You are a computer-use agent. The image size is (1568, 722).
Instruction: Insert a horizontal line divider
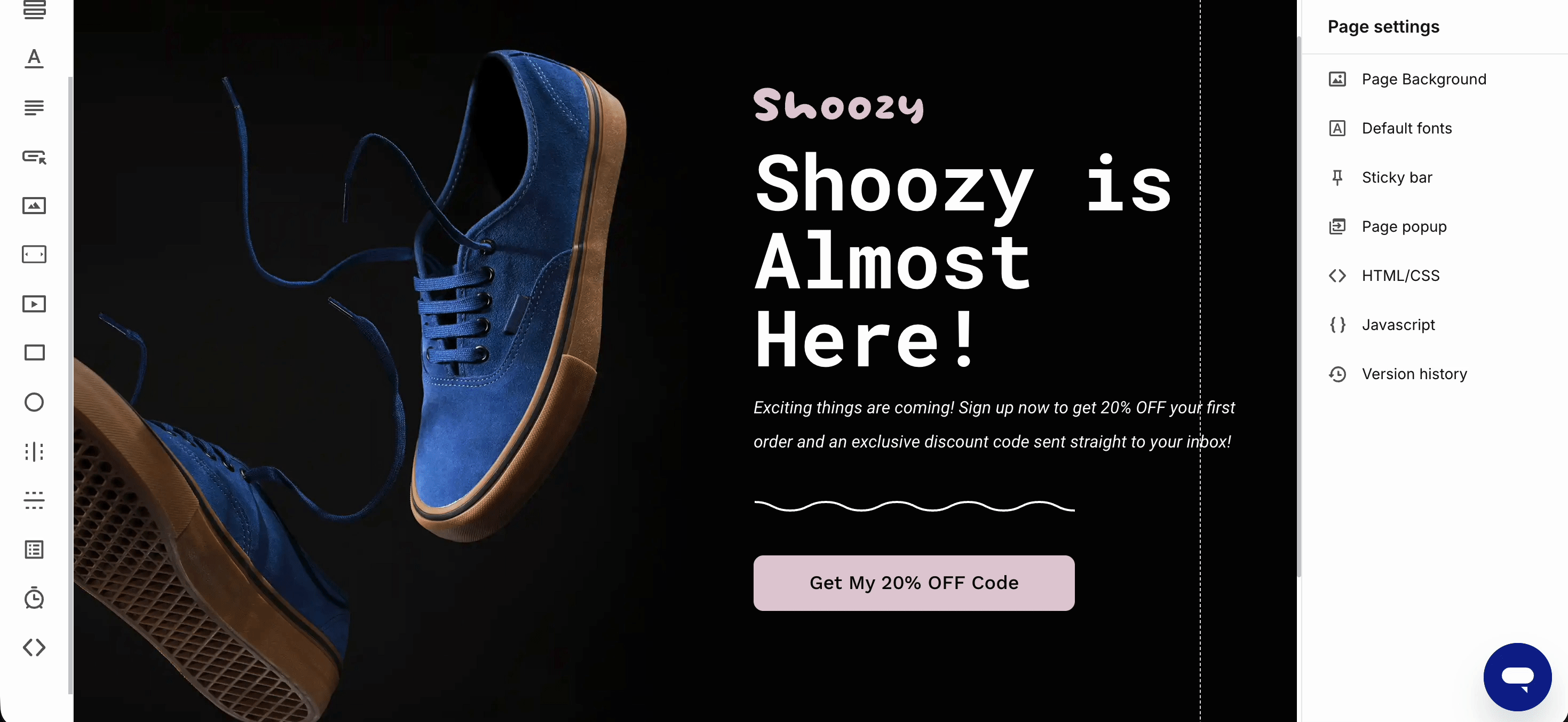pos(34,500)
